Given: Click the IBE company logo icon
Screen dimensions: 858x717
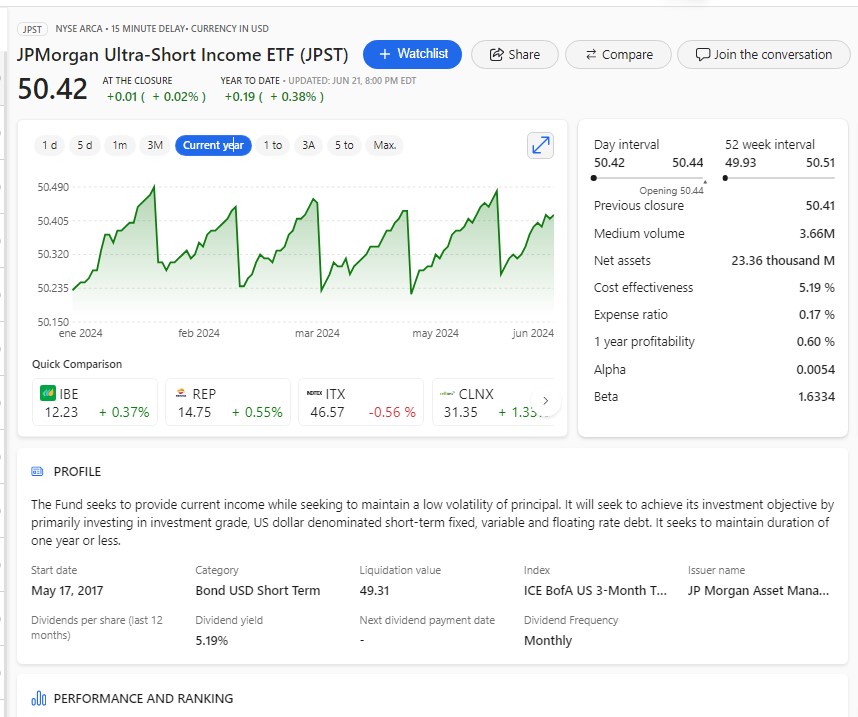Looking at the screenshot, I should (x=48, y=394).
